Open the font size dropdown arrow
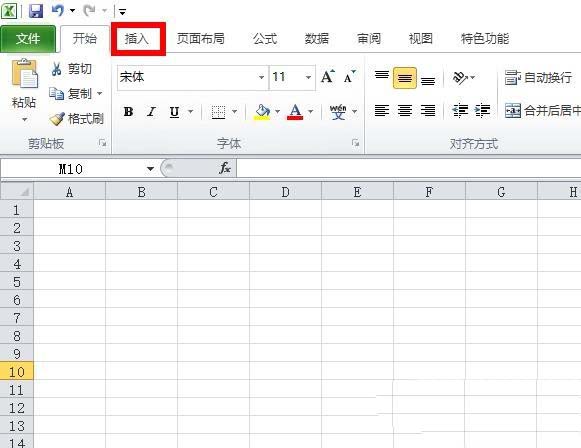Screen dimensions: 581x448 (x=308, y=77)
